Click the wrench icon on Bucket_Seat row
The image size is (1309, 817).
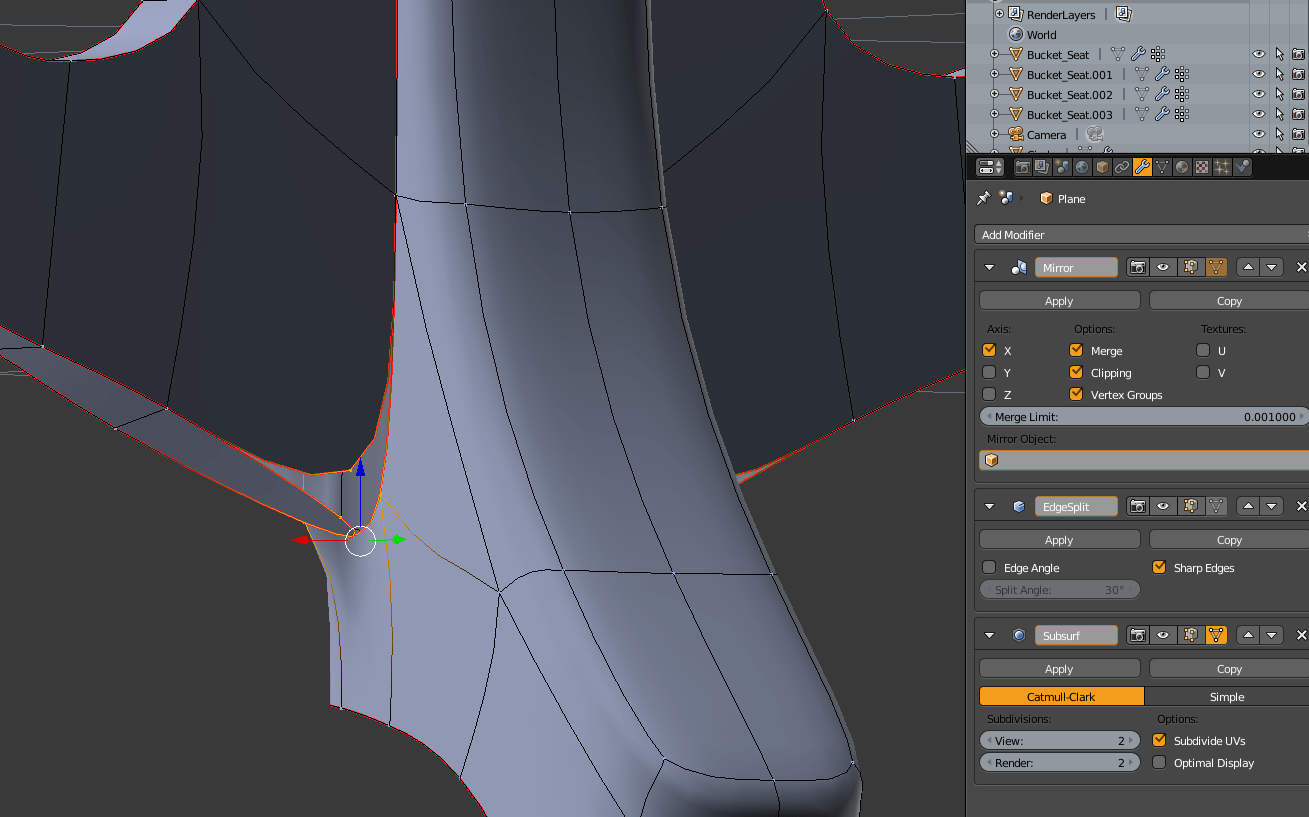pos(1138,54)
